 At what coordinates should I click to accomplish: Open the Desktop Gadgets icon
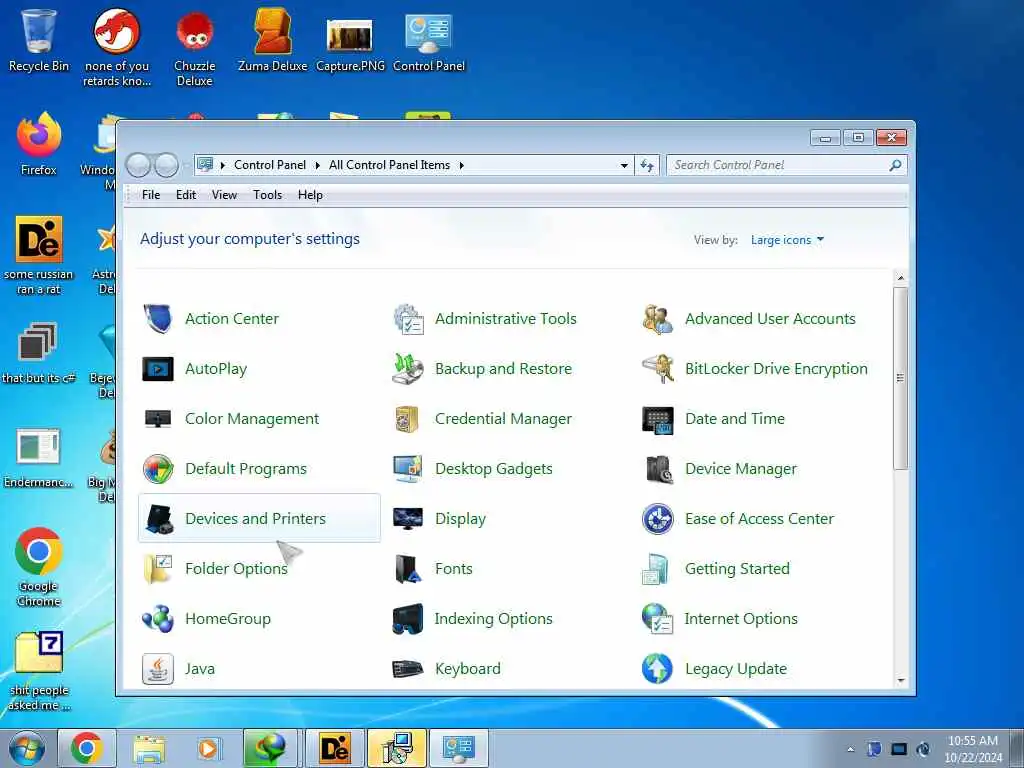coord(408,469)
